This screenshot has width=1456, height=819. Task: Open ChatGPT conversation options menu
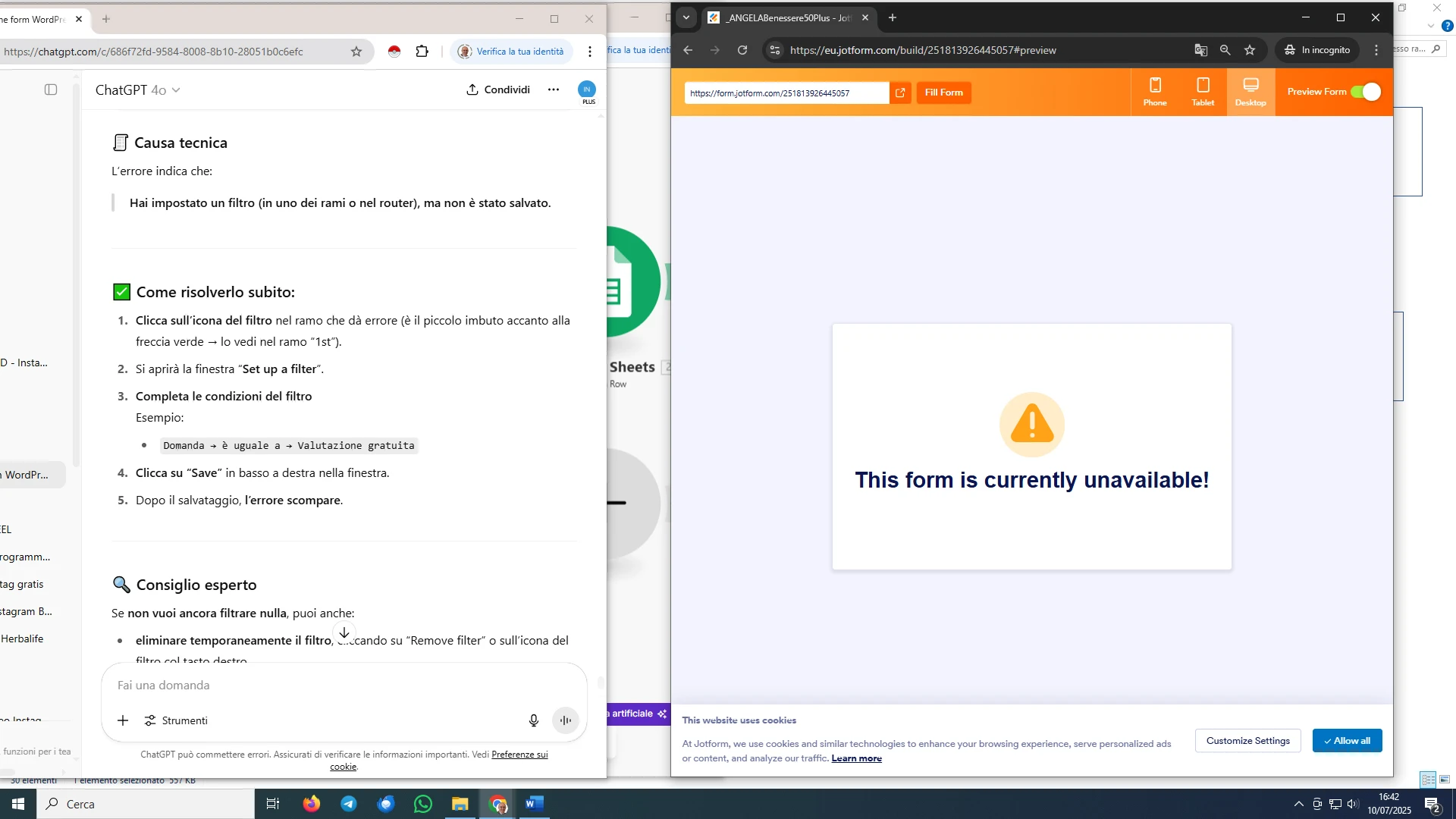553,89
